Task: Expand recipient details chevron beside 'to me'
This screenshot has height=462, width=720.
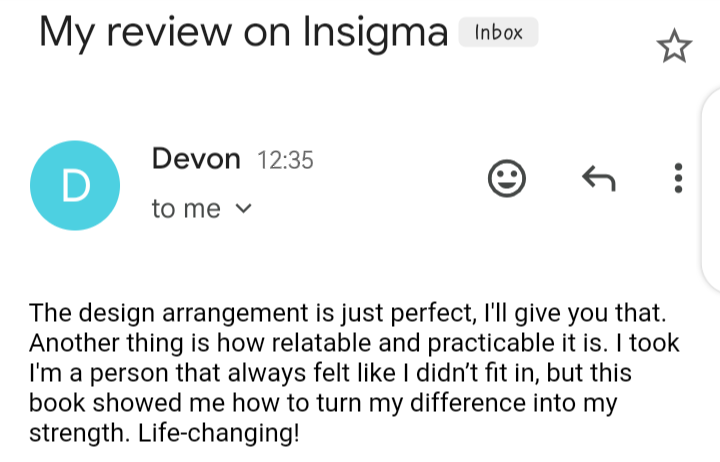Action: [242, 209]
